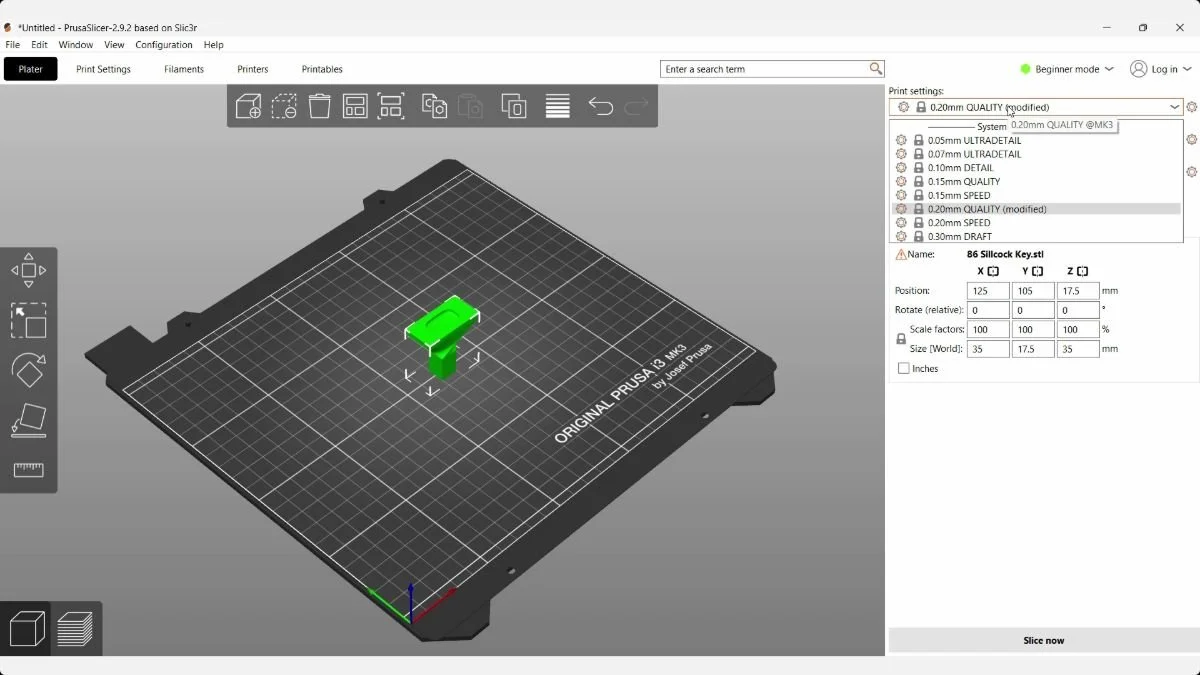Open the File menu
The height and width of the screenshot is (675, 1200).
[x=13, y=45]
